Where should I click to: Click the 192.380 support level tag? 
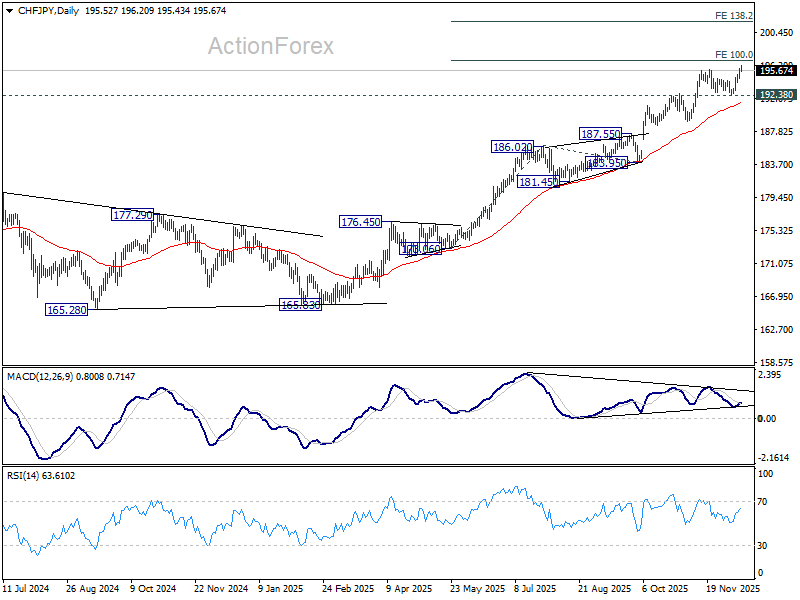coord(777,95)
